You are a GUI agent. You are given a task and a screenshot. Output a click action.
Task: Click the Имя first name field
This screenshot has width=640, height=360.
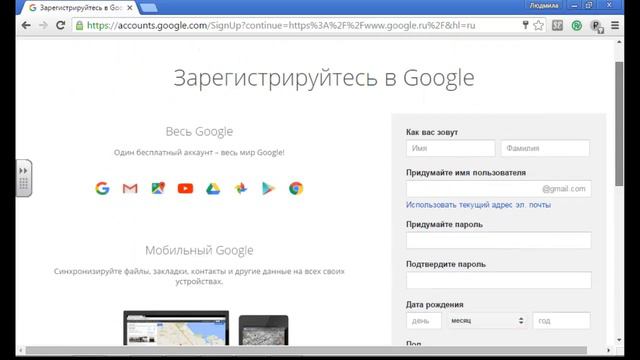[x=451, y=148]
